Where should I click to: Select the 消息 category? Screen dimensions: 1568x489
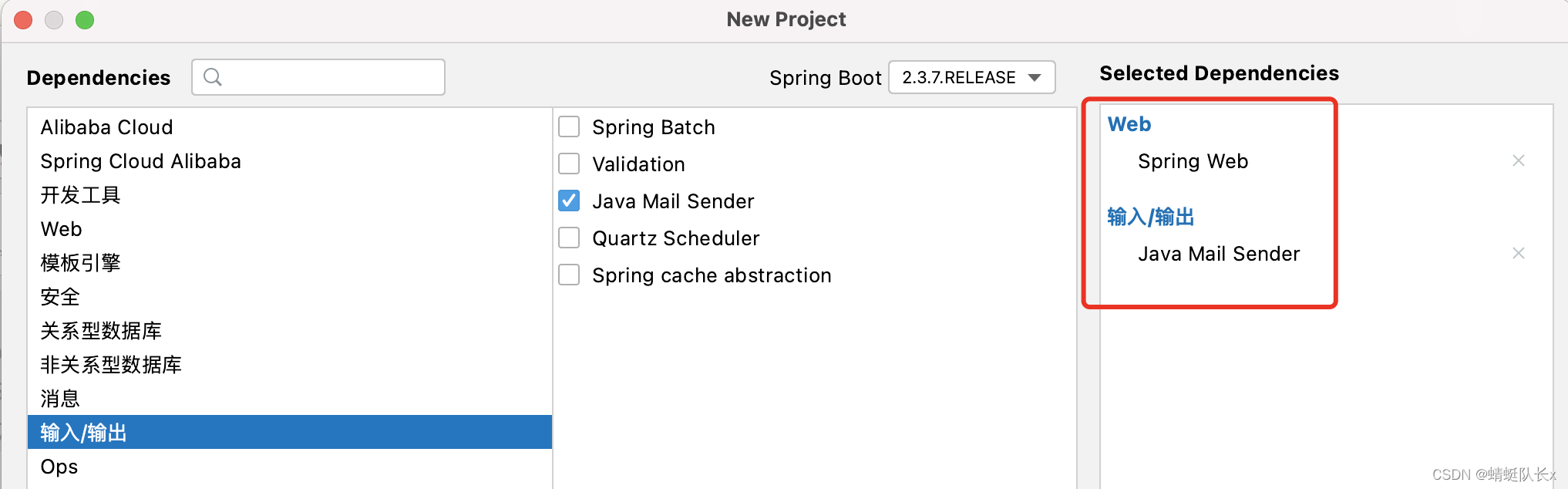pyautogui.click(x=61, y=399)
